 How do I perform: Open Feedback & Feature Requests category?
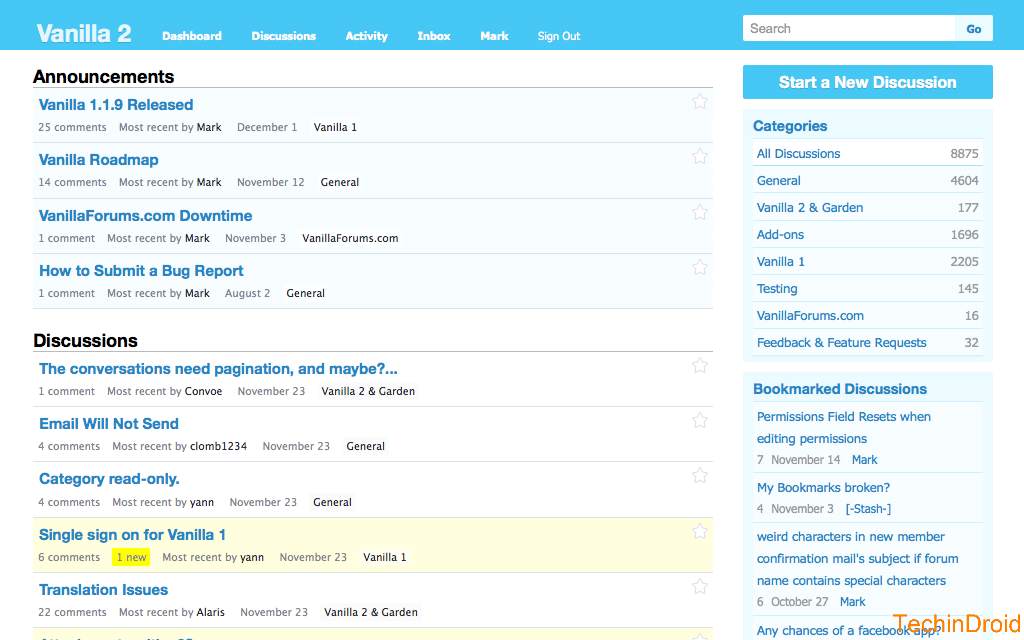(841, 343)
